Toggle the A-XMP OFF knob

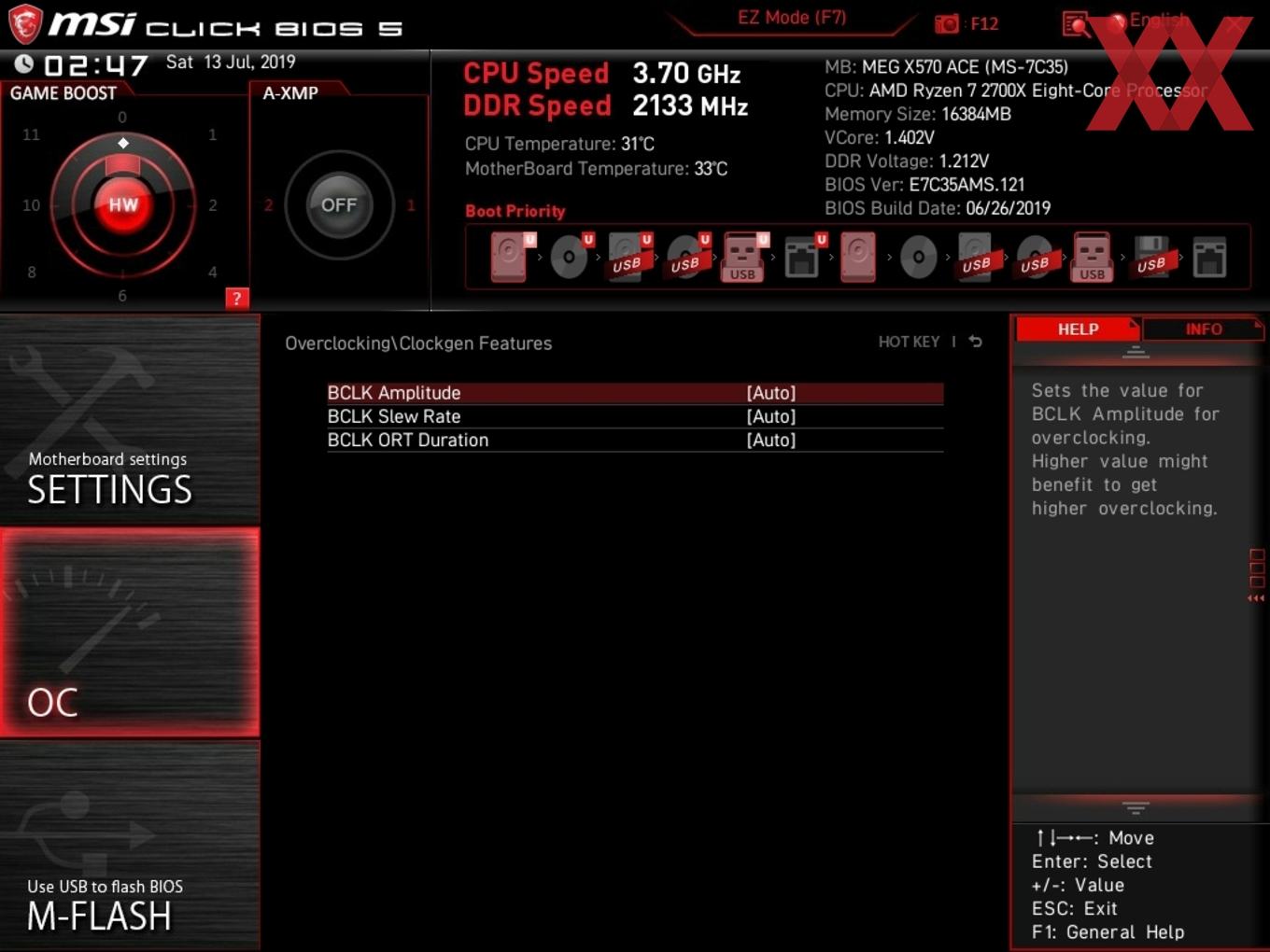(x=339, y=204)
